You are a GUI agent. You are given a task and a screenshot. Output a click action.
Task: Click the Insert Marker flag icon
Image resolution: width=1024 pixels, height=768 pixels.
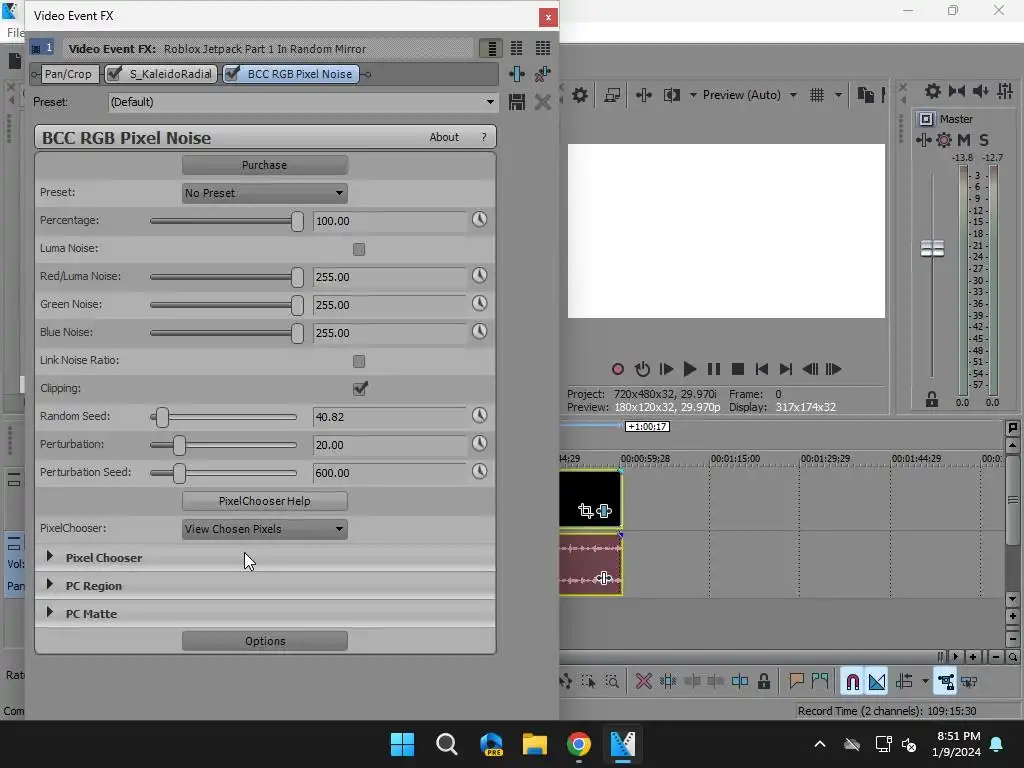(796, 682)
